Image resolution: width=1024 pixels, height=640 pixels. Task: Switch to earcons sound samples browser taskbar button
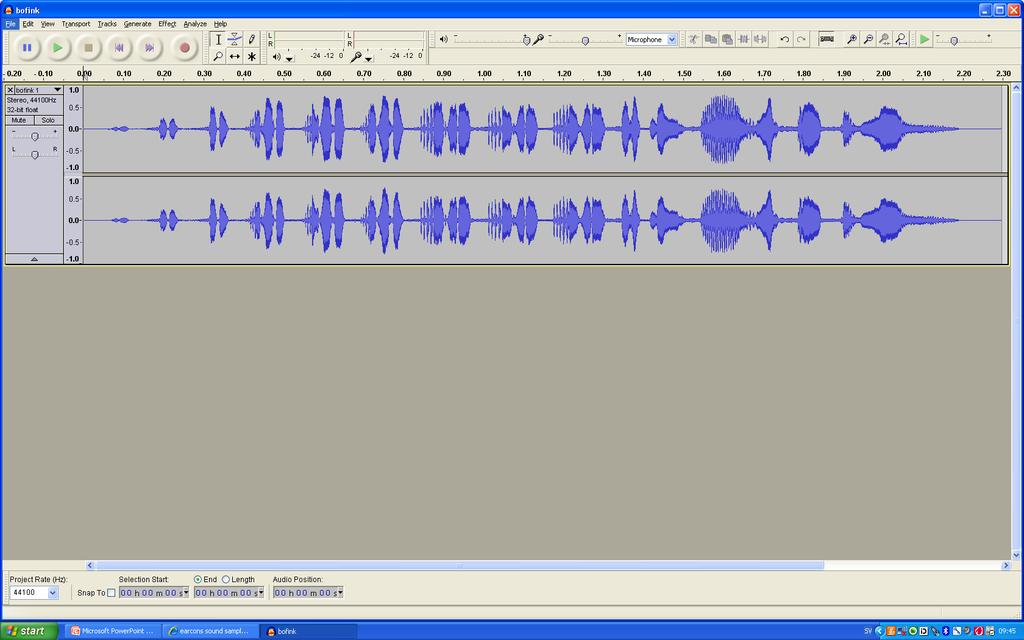click(x=210, y=631)
